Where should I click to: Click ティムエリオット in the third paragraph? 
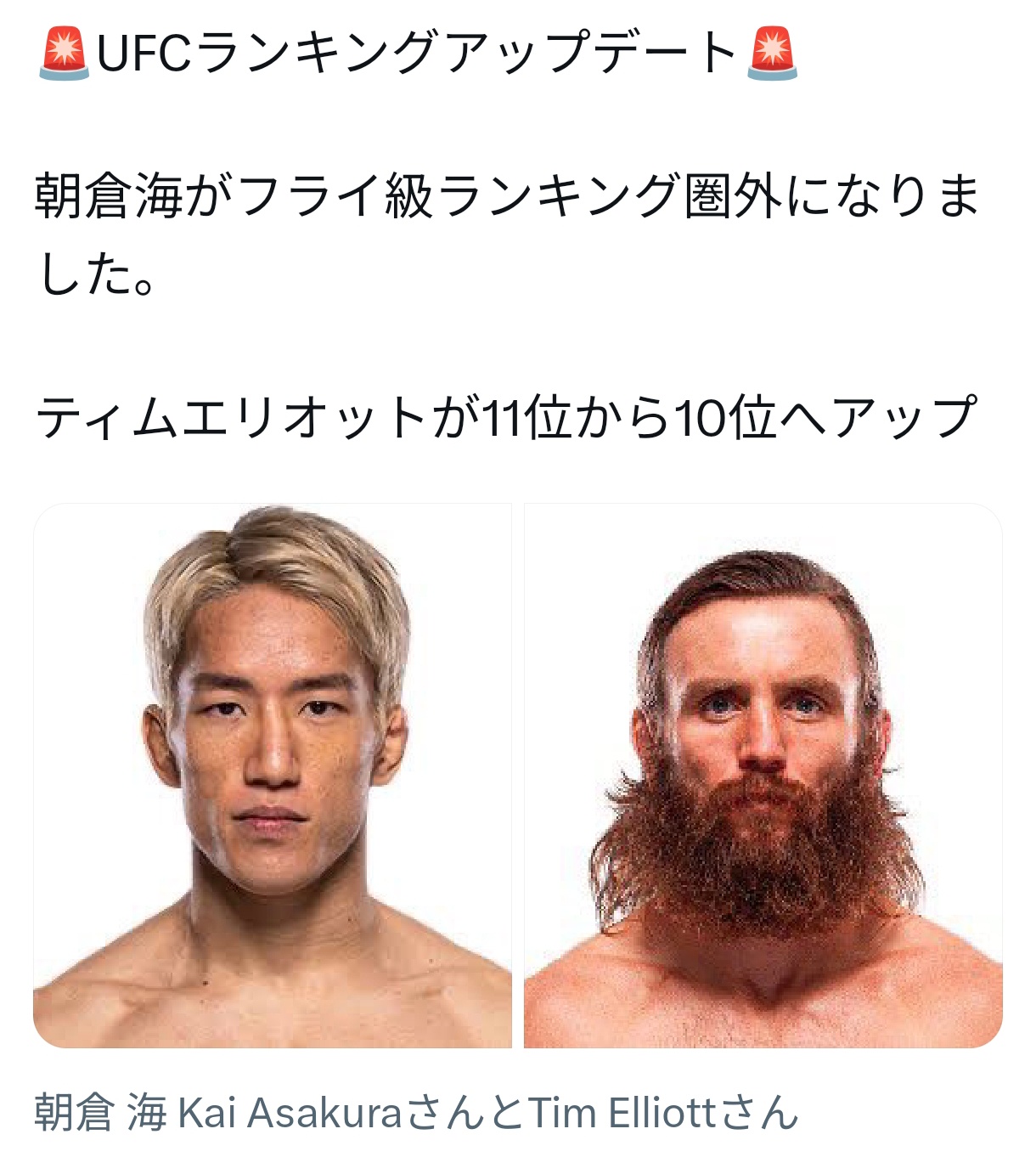pyautogui.click(x=231, y=417)
